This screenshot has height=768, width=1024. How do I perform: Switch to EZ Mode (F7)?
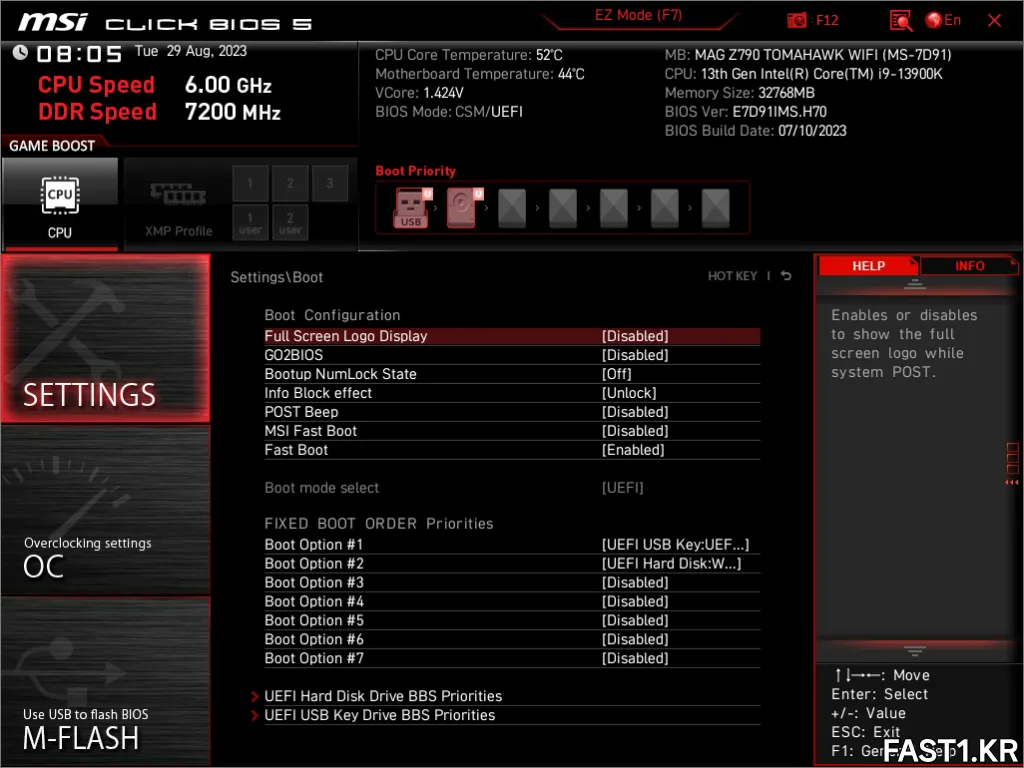tap(638, 16)
